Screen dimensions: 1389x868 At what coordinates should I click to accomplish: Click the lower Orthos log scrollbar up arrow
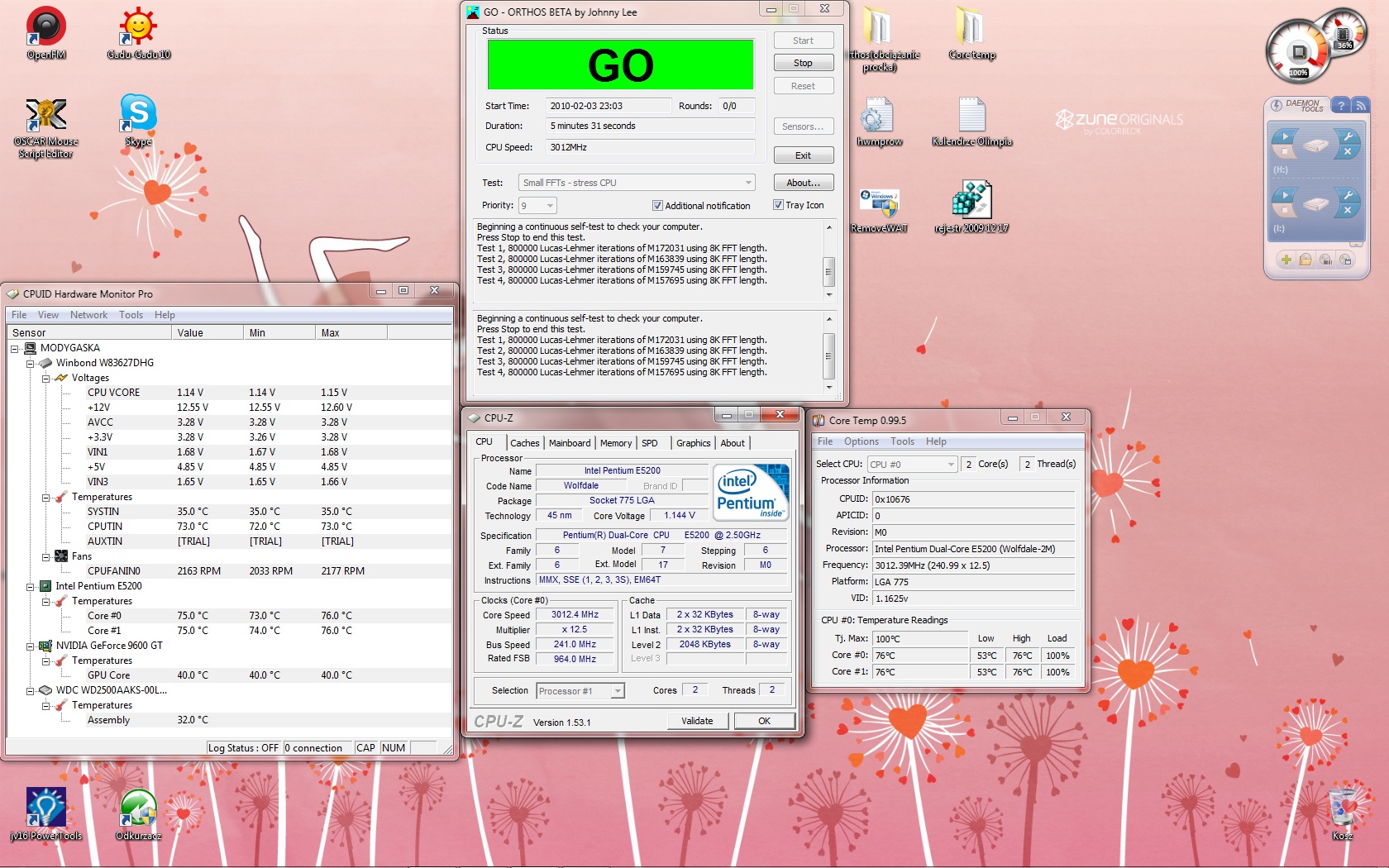click(829, 319)
